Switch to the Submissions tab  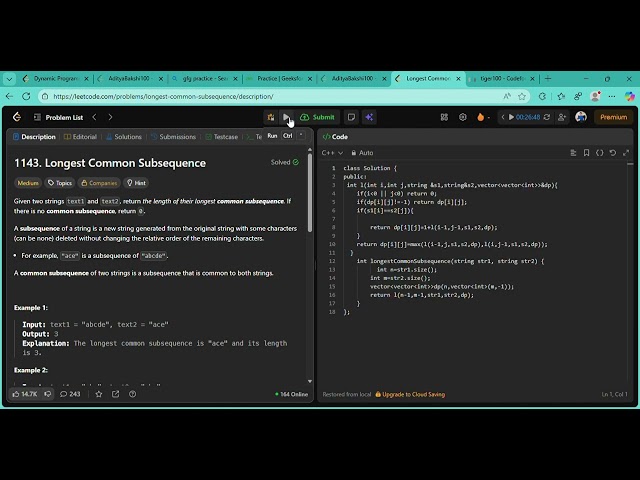point(173,137)
